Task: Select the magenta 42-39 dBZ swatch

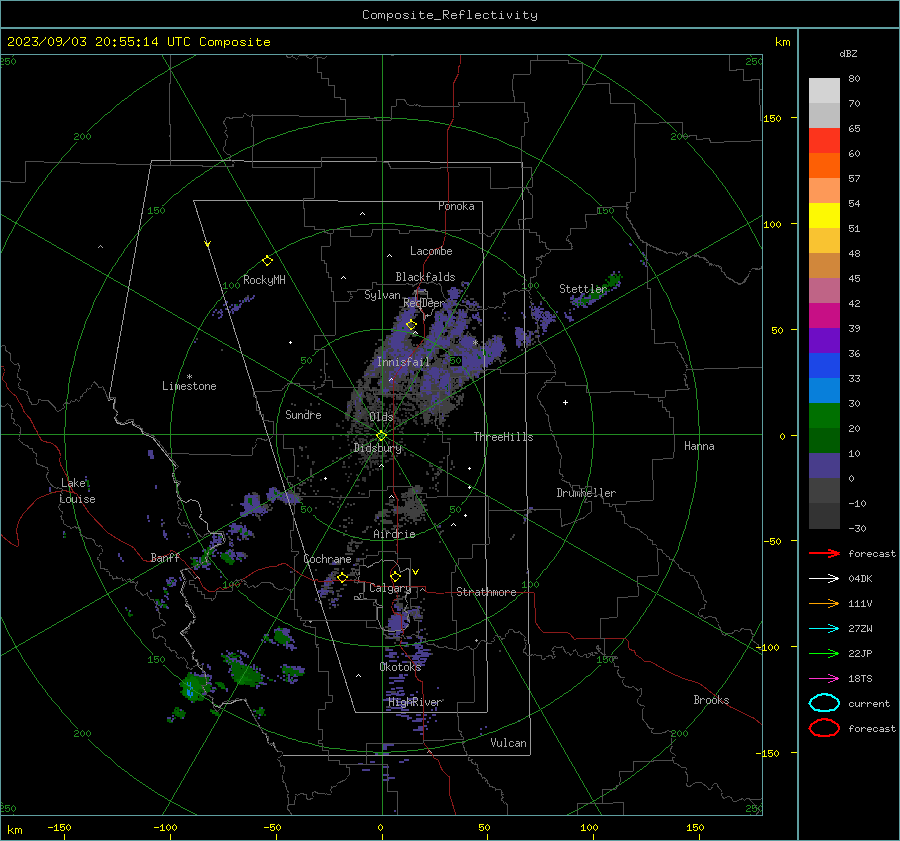Action: [x=824, y=316]
